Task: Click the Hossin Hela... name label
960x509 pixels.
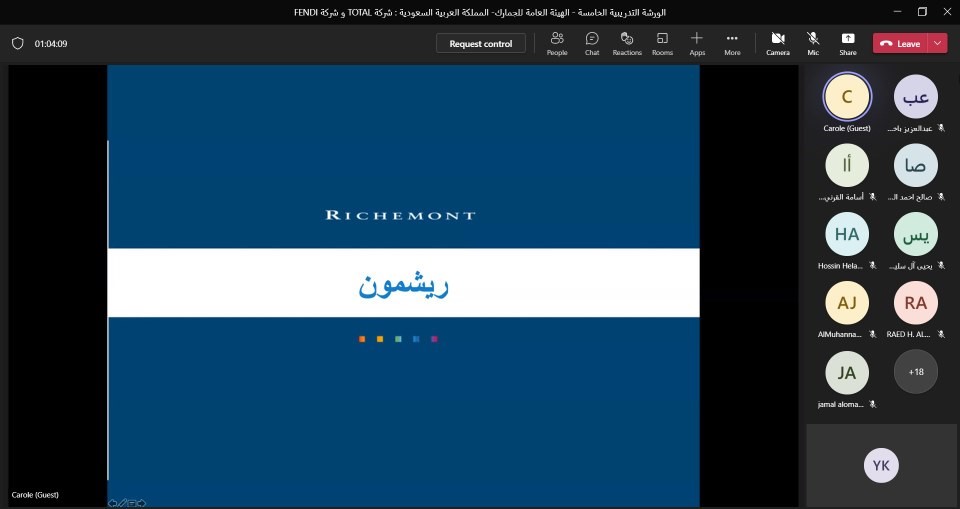Action: click(839, 266)
